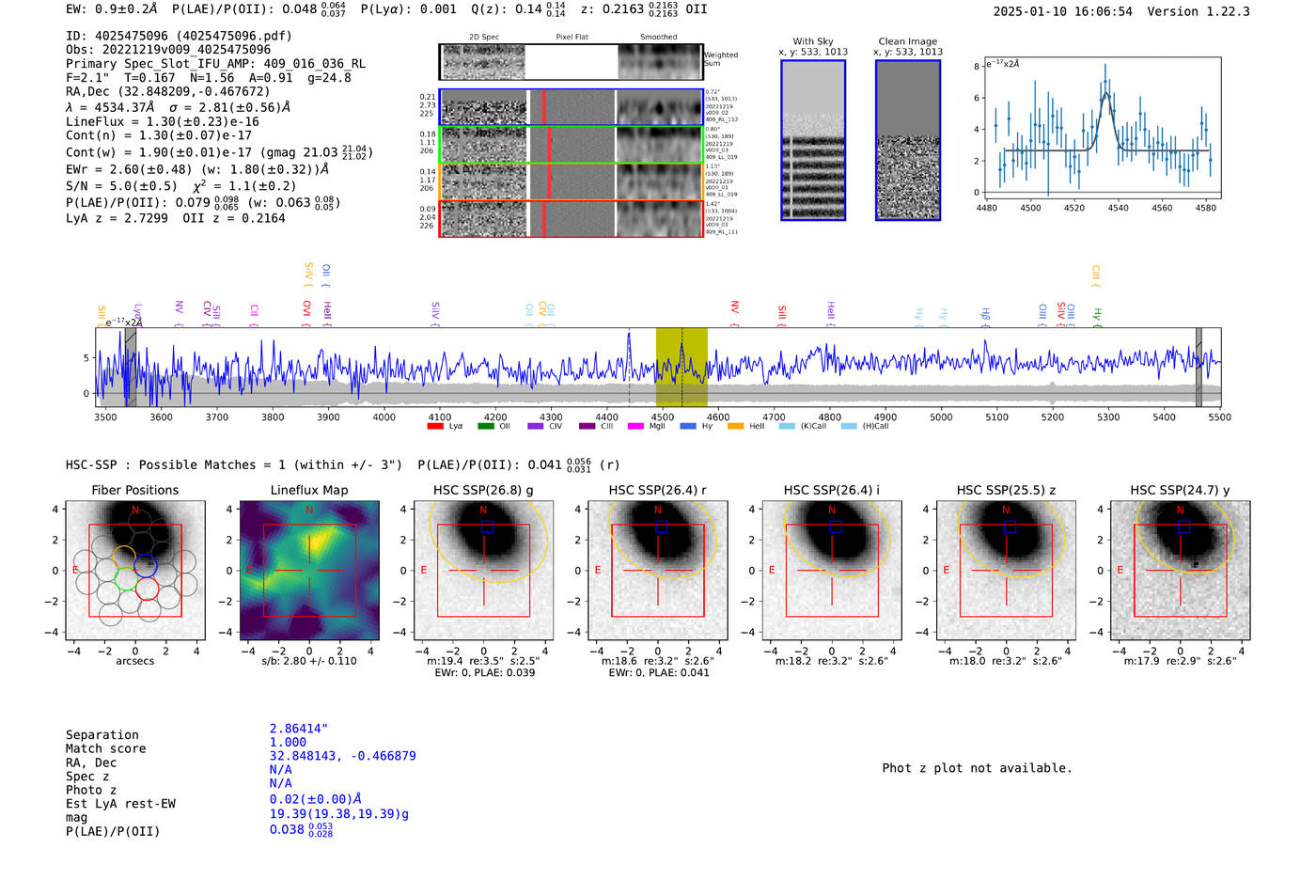
Task: Click the blue Hγ legend swatch
Action: pos(688,427)
